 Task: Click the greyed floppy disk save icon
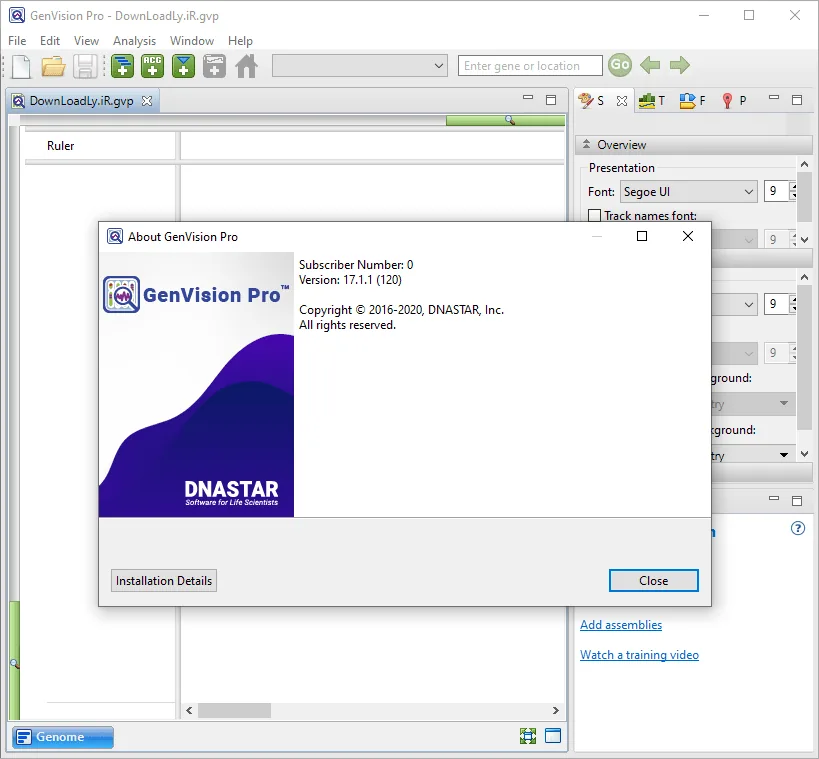[x=85, y=66]
